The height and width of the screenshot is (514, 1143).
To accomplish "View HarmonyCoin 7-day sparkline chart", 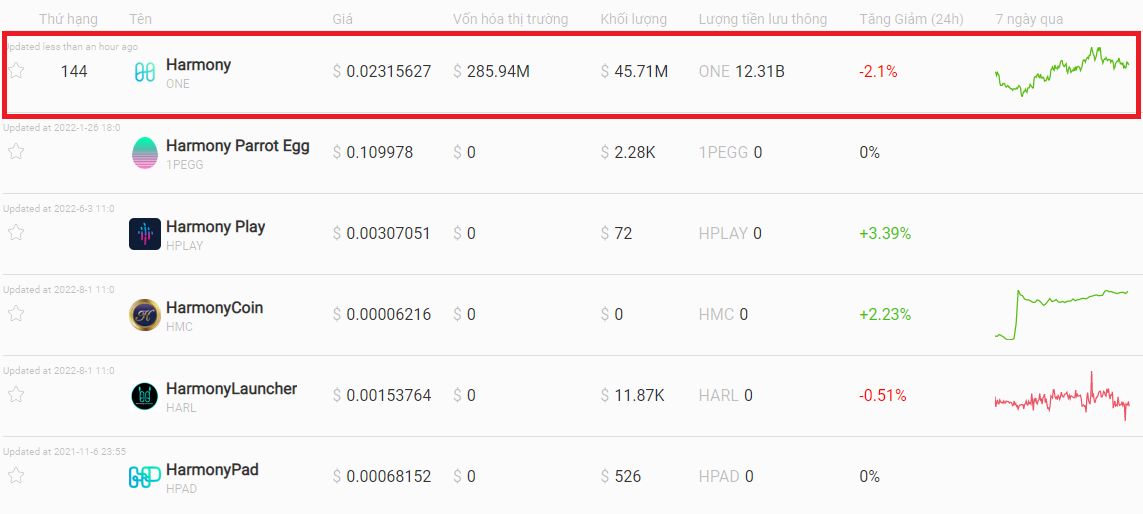I will [1062, 314].
